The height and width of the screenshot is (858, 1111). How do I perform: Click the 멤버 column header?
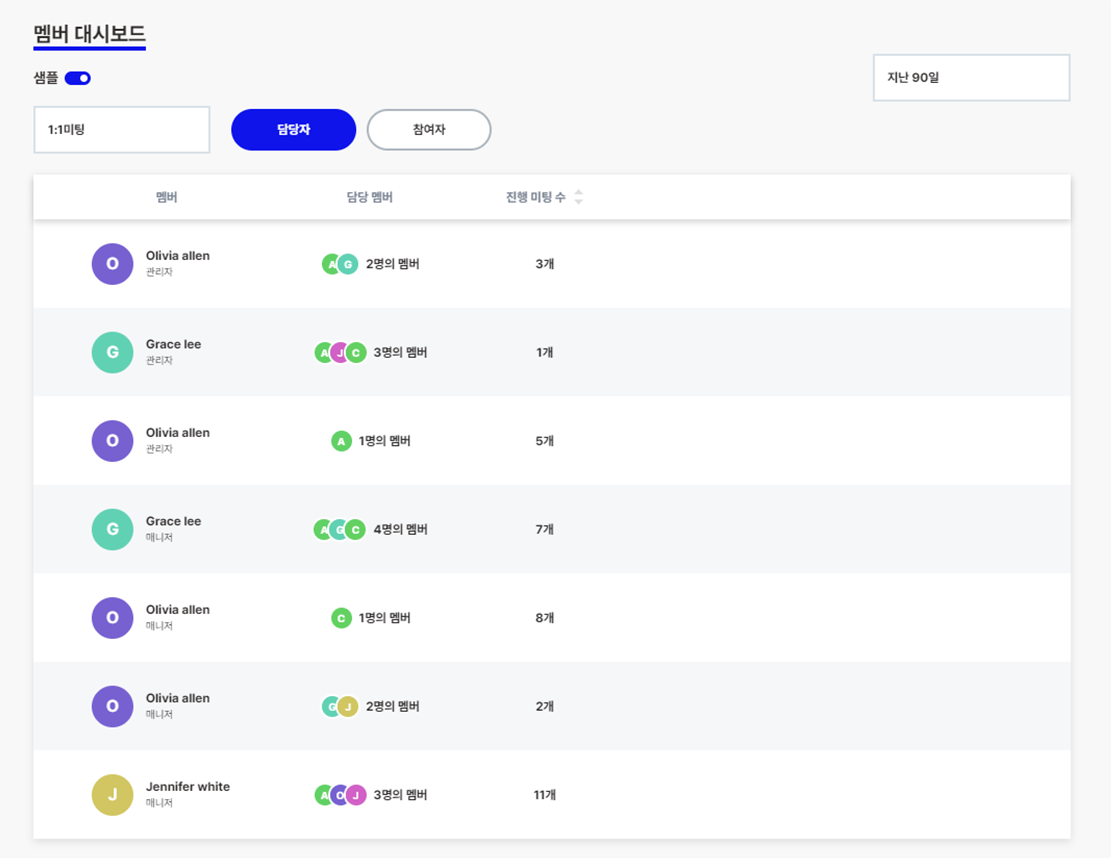(167, 197)
